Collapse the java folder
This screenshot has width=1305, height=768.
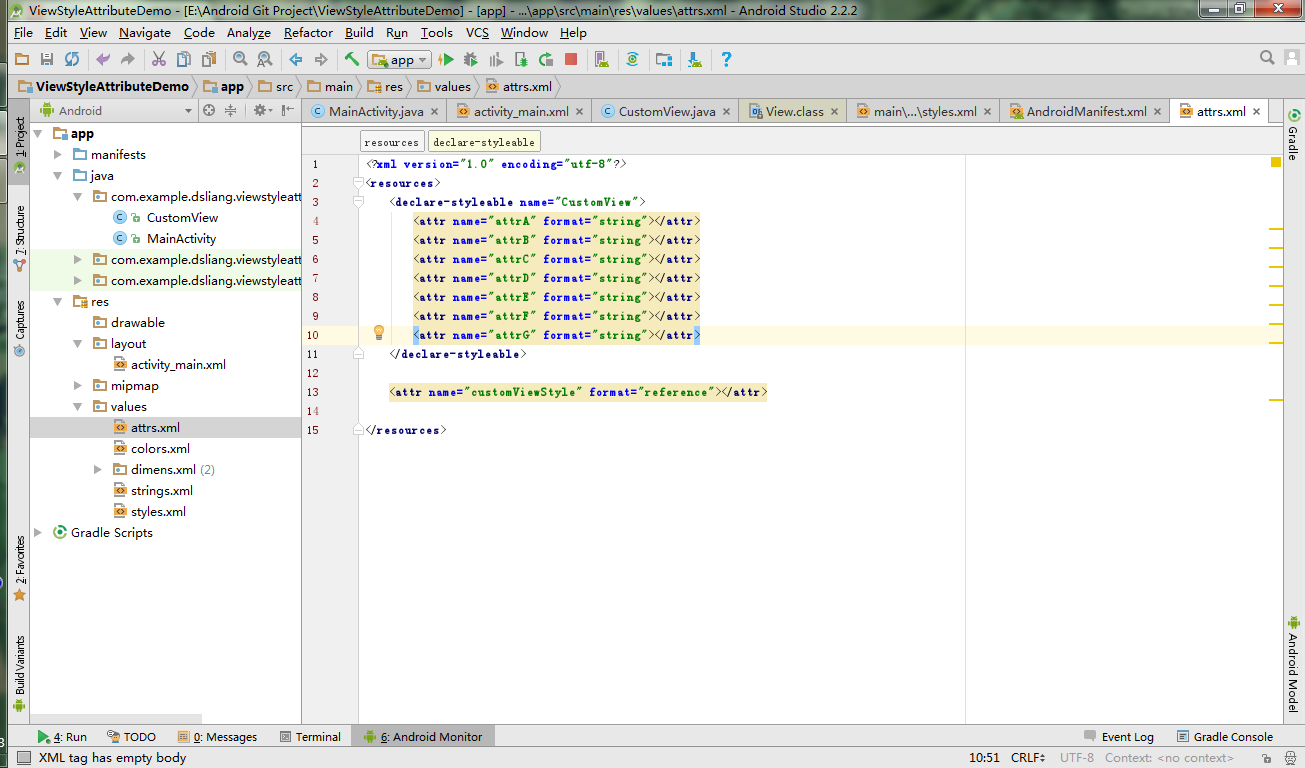pyautogui.click(x=58, y=175)
